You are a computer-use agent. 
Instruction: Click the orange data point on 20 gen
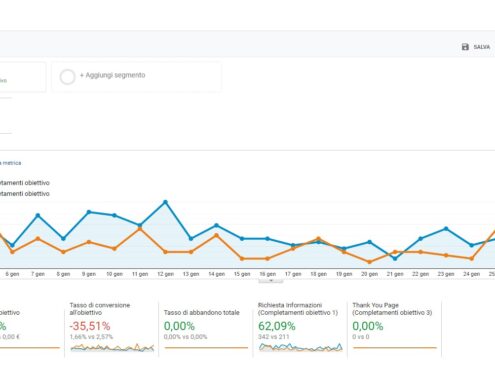pyautogui.click(x=369, y=262)
